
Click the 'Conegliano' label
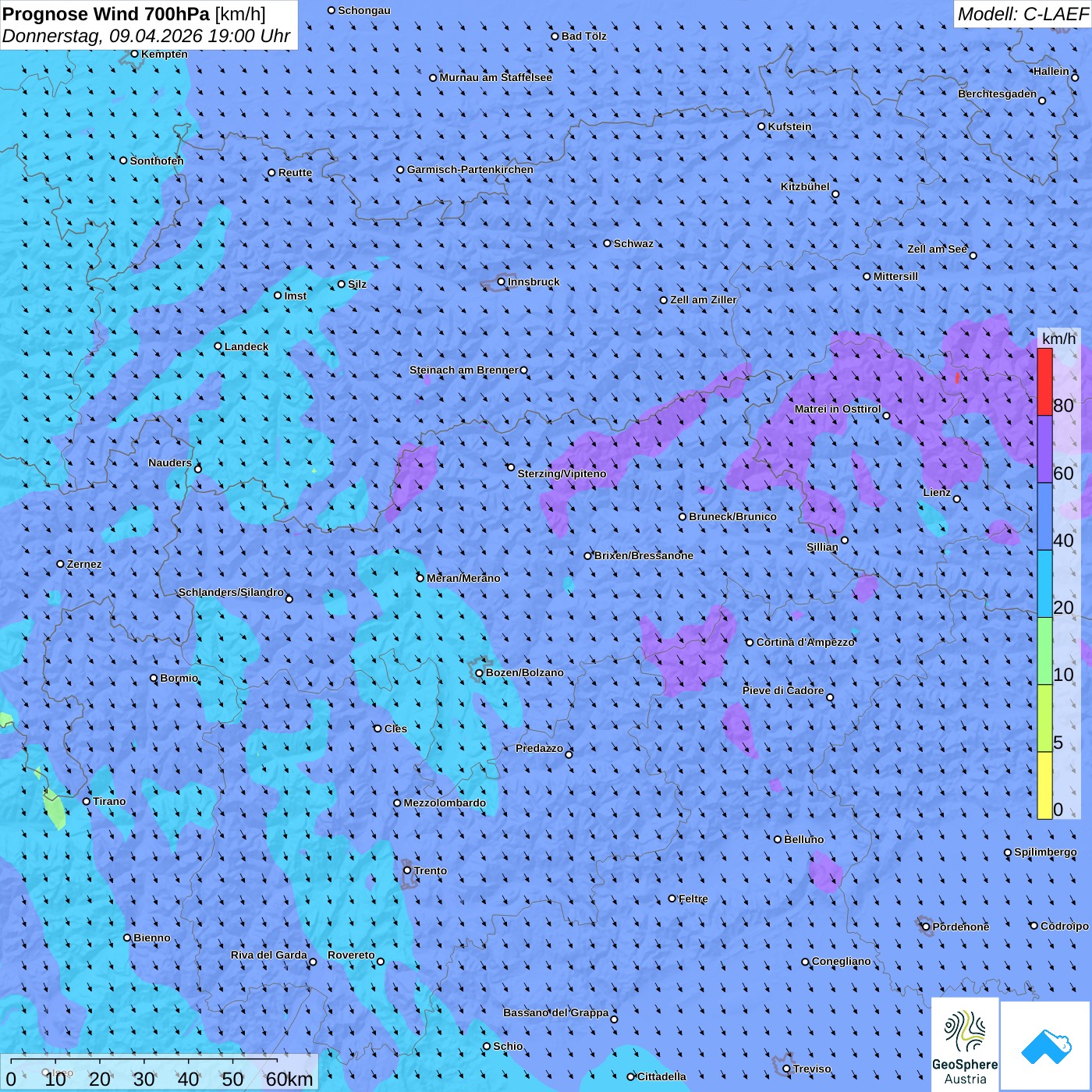click(x=842, y=961)
